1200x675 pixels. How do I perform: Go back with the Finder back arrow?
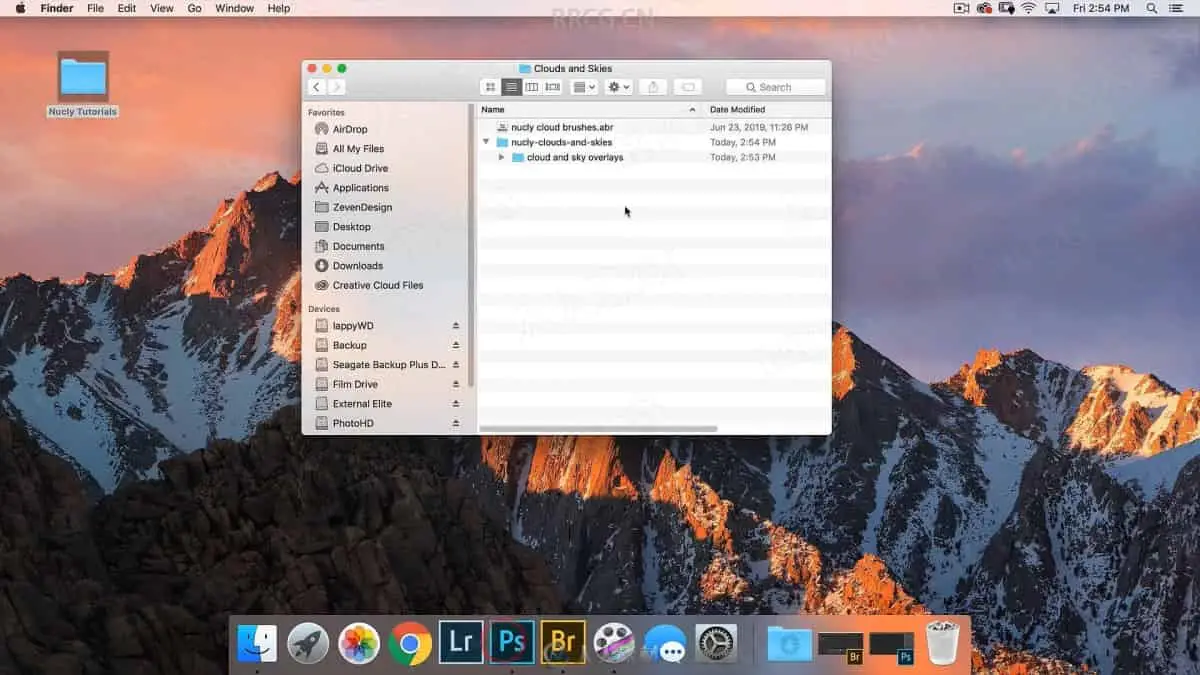click(x=317, y=87)
